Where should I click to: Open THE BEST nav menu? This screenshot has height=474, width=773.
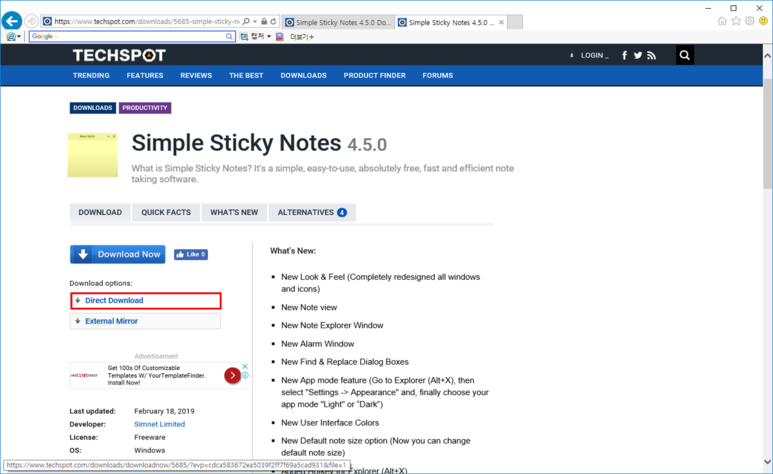(246, 75)
